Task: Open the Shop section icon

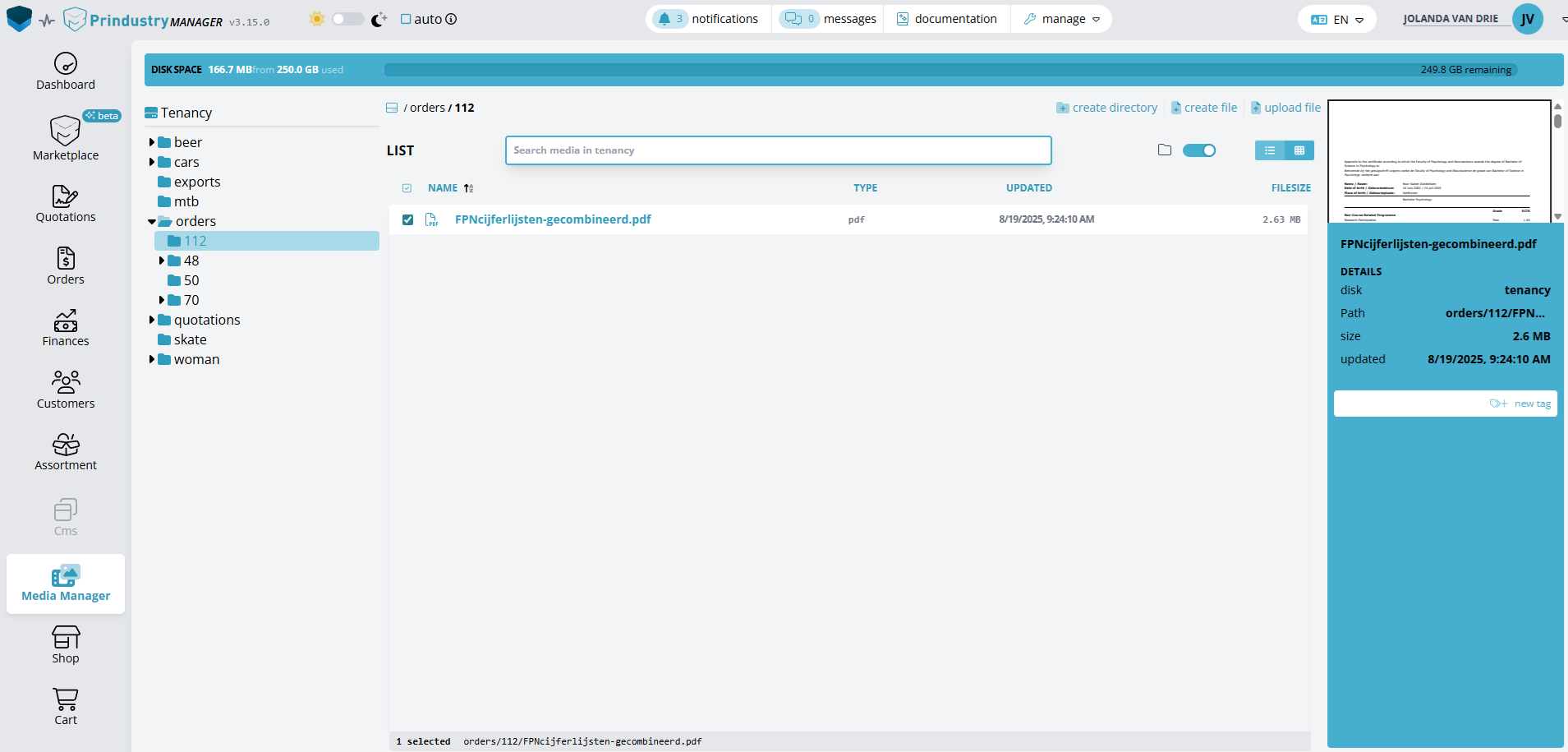Action: pos(66,638)
